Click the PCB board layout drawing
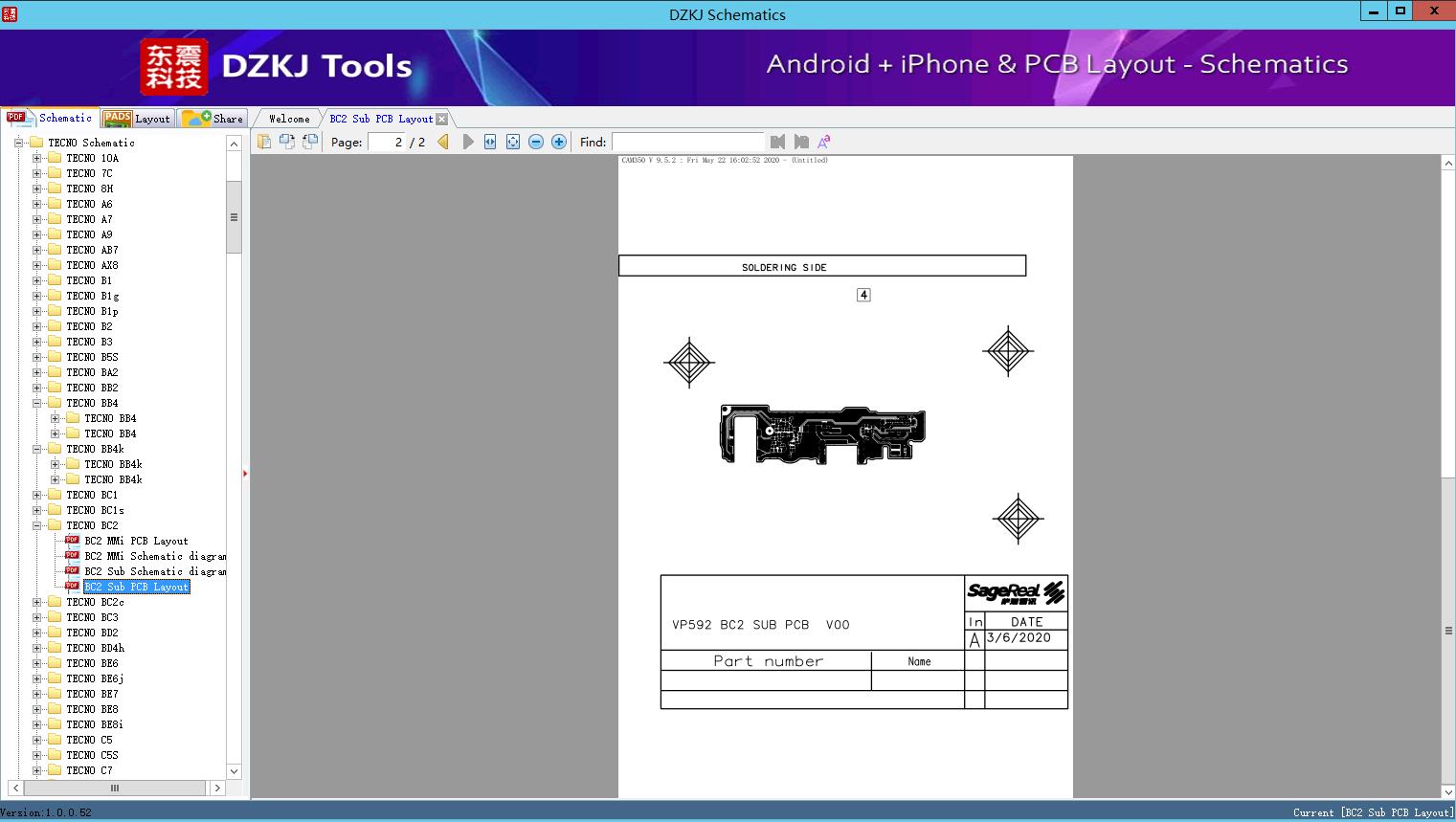1456x822 pixels. point(822,433)
